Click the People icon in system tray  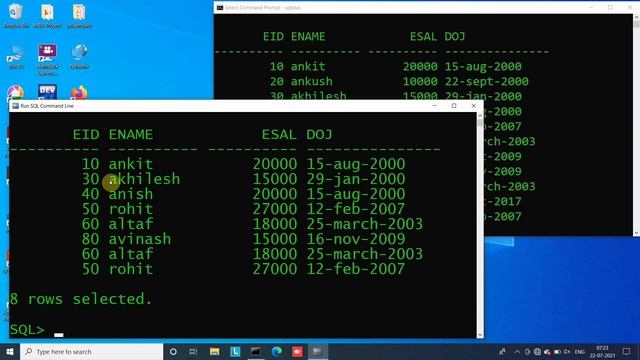point(502,351)
